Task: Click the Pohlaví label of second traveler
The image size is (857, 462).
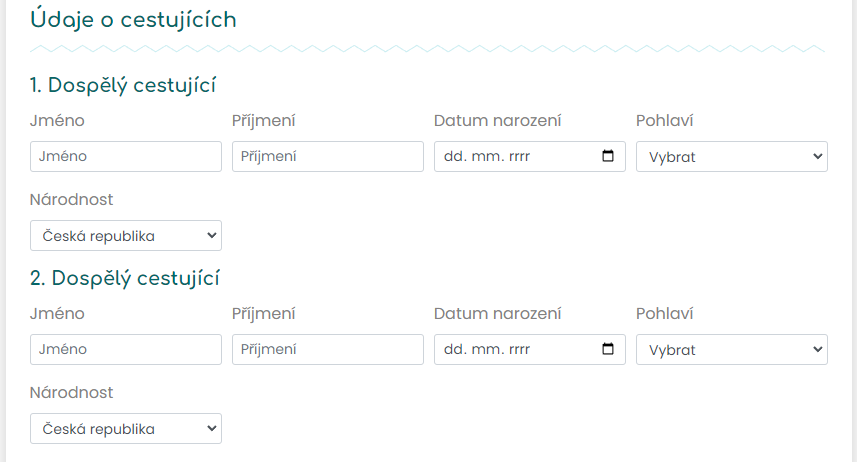Action: pyautogui.click(x=664, y=313)
